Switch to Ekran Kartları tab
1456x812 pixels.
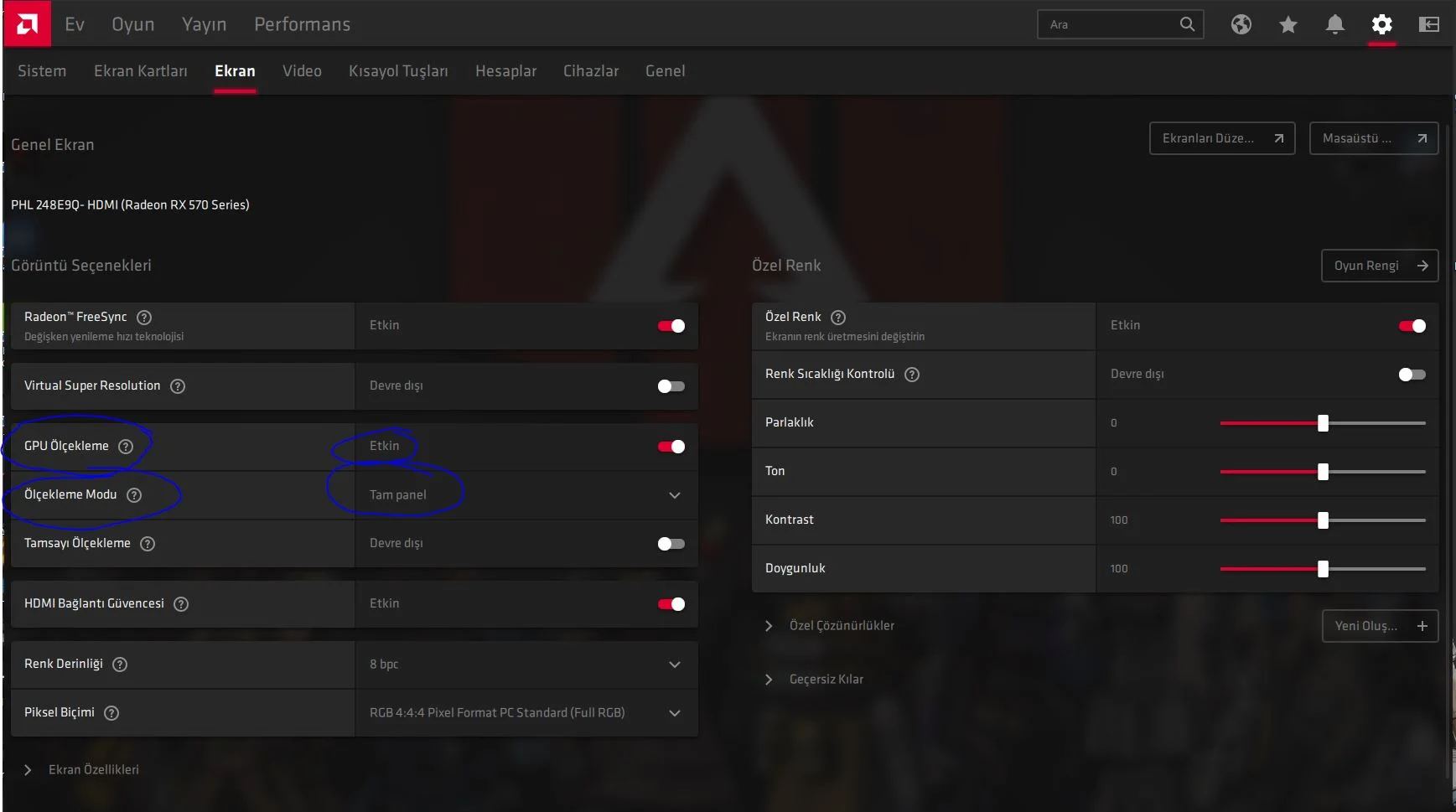pos(140,71)
